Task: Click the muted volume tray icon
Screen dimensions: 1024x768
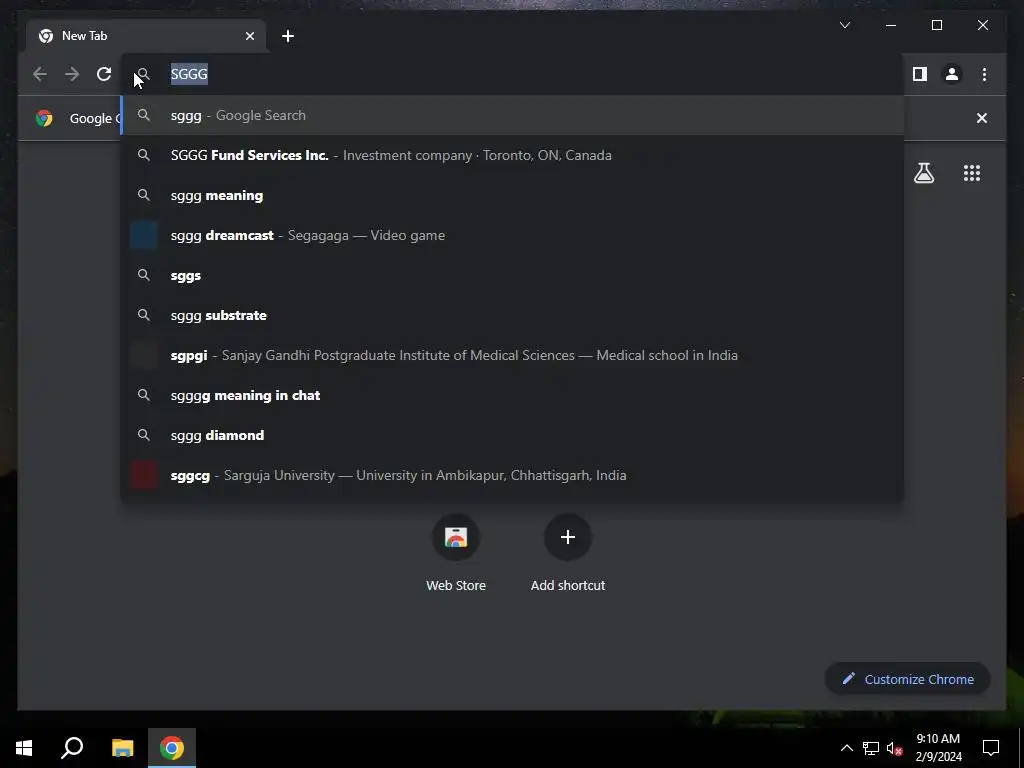Action: tap(894, 748)
